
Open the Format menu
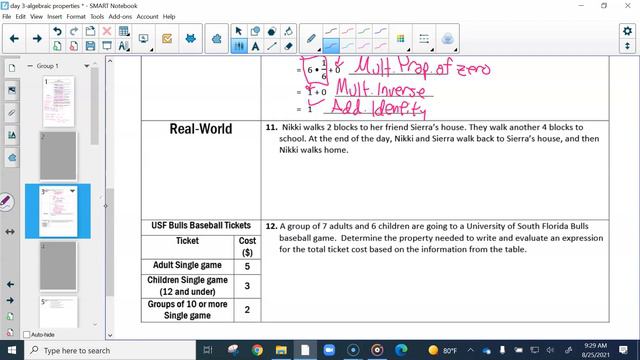[x=76, y=17]
